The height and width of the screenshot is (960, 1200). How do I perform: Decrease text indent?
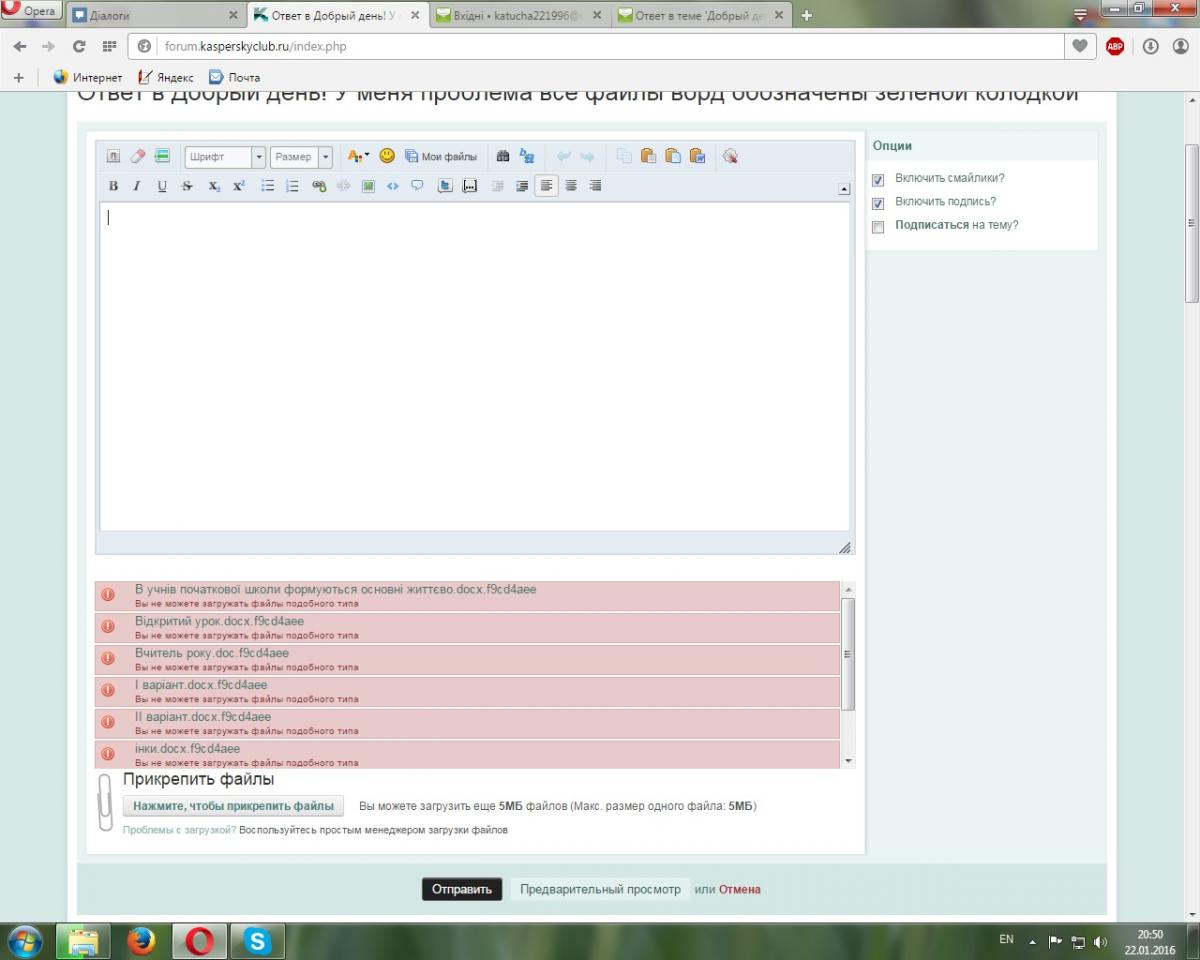(497, 186)
